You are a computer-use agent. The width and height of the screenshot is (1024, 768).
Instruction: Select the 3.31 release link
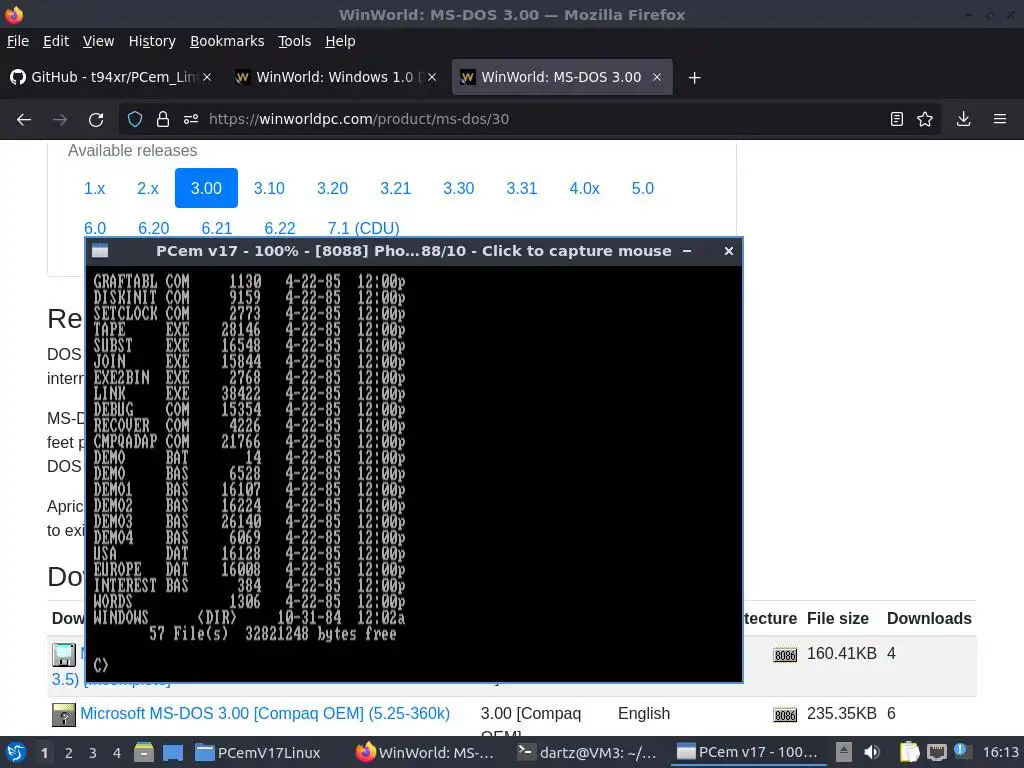[x=522, y=188]
